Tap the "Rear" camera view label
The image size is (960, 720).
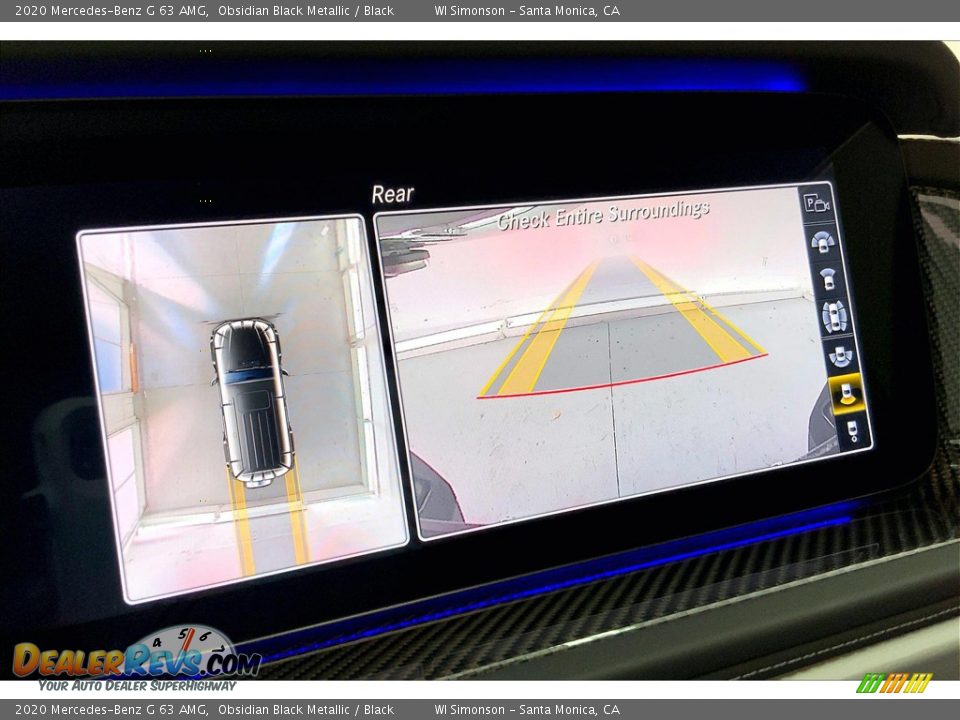tap(392, 194)
